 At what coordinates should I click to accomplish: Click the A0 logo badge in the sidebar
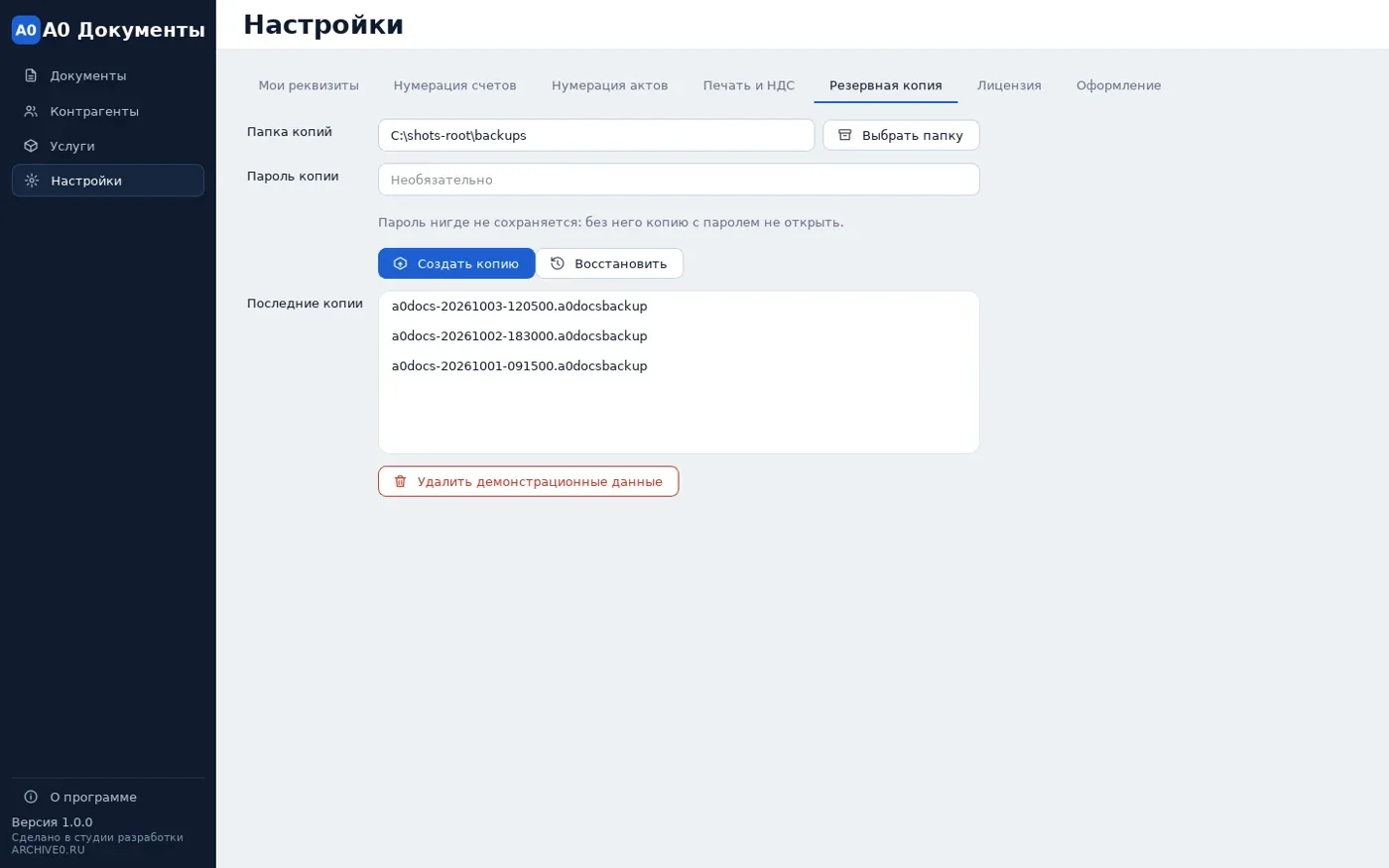(x=26, y=30)
